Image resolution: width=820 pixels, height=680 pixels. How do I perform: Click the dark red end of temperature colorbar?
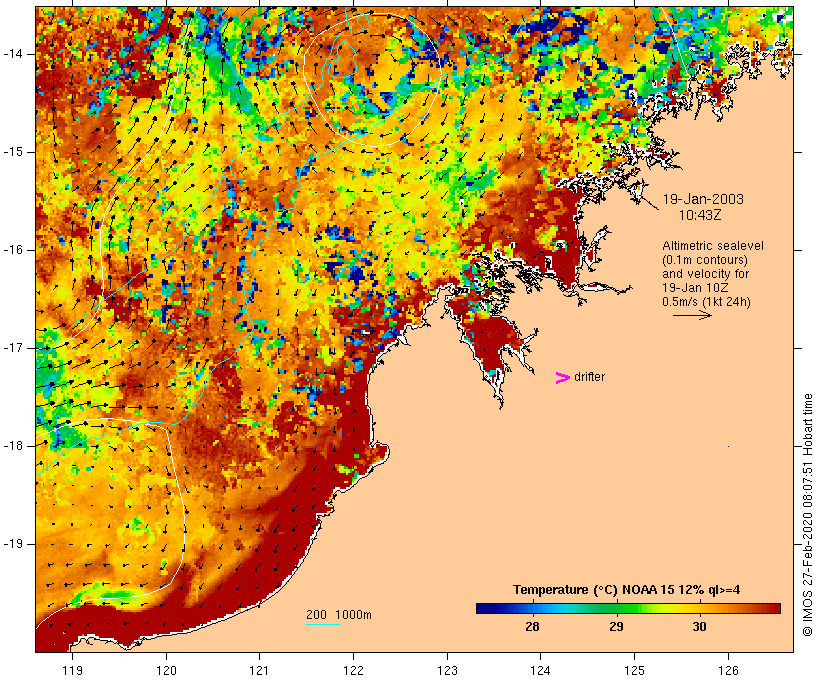pyautogui.click(x=774, y=608)
